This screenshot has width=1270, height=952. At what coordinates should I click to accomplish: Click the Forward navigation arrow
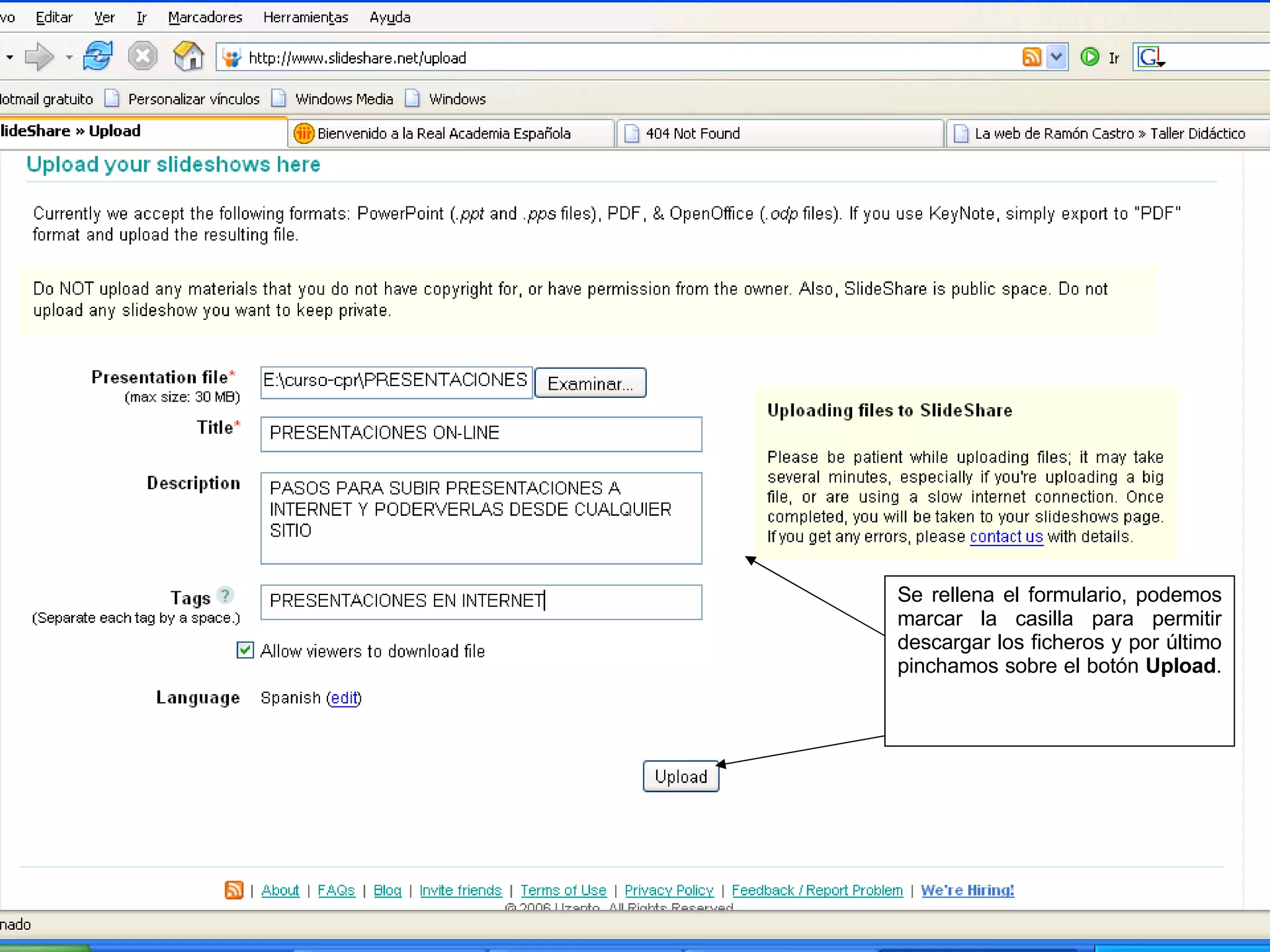39,57
